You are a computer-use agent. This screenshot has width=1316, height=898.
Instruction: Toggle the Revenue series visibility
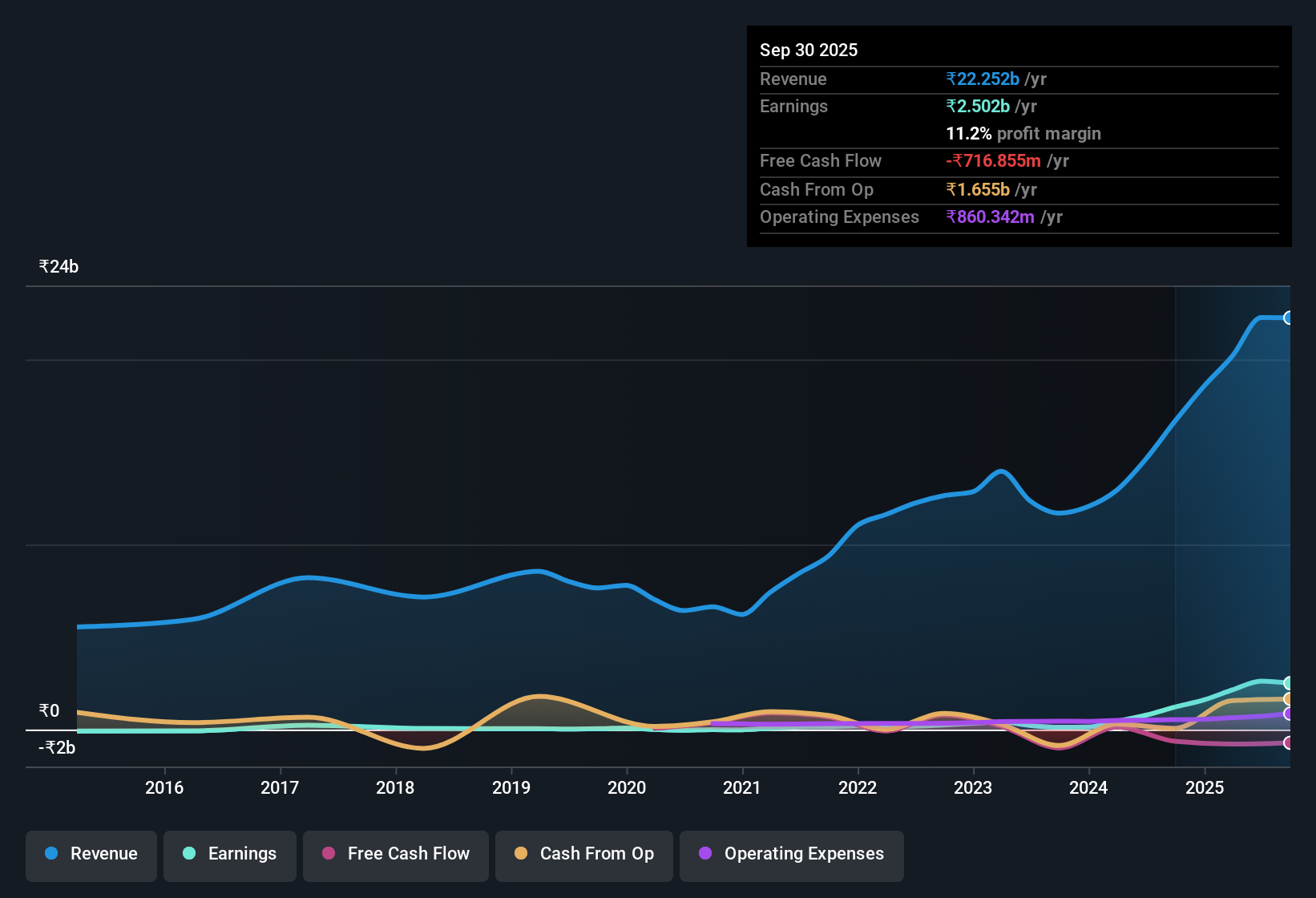click(91, 854)
